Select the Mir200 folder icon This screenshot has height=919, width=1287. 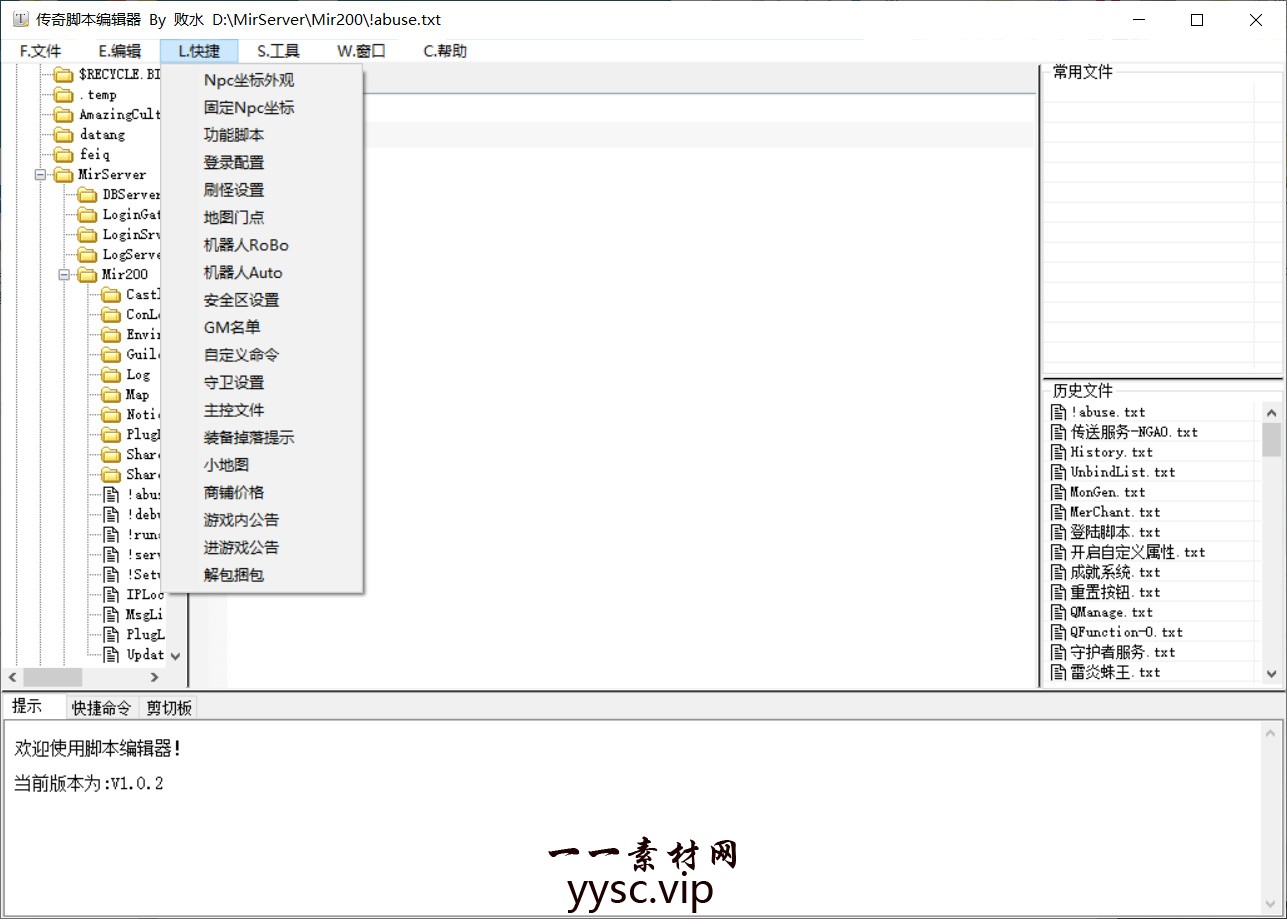point(88,275)
